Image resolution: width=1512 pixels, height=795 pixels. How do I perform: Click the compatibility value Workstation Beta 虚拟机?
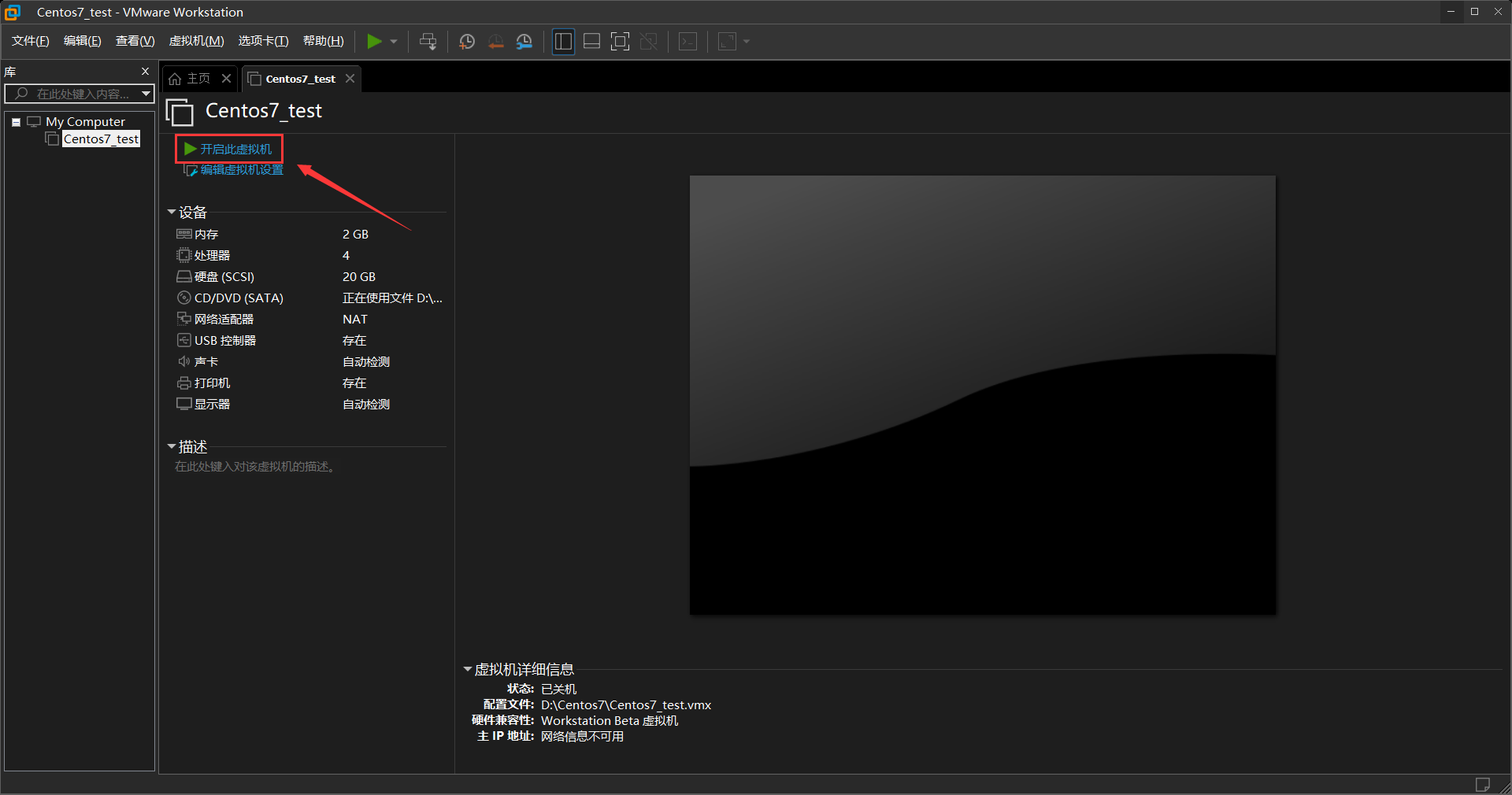point(610,721)
